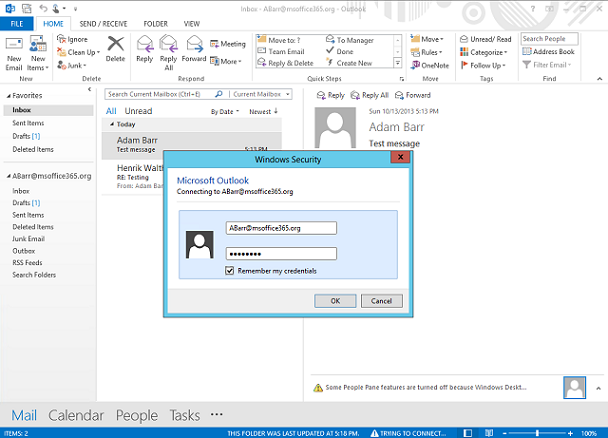Click zoom in plus button

pyautogui.click(x=570, y=433)
